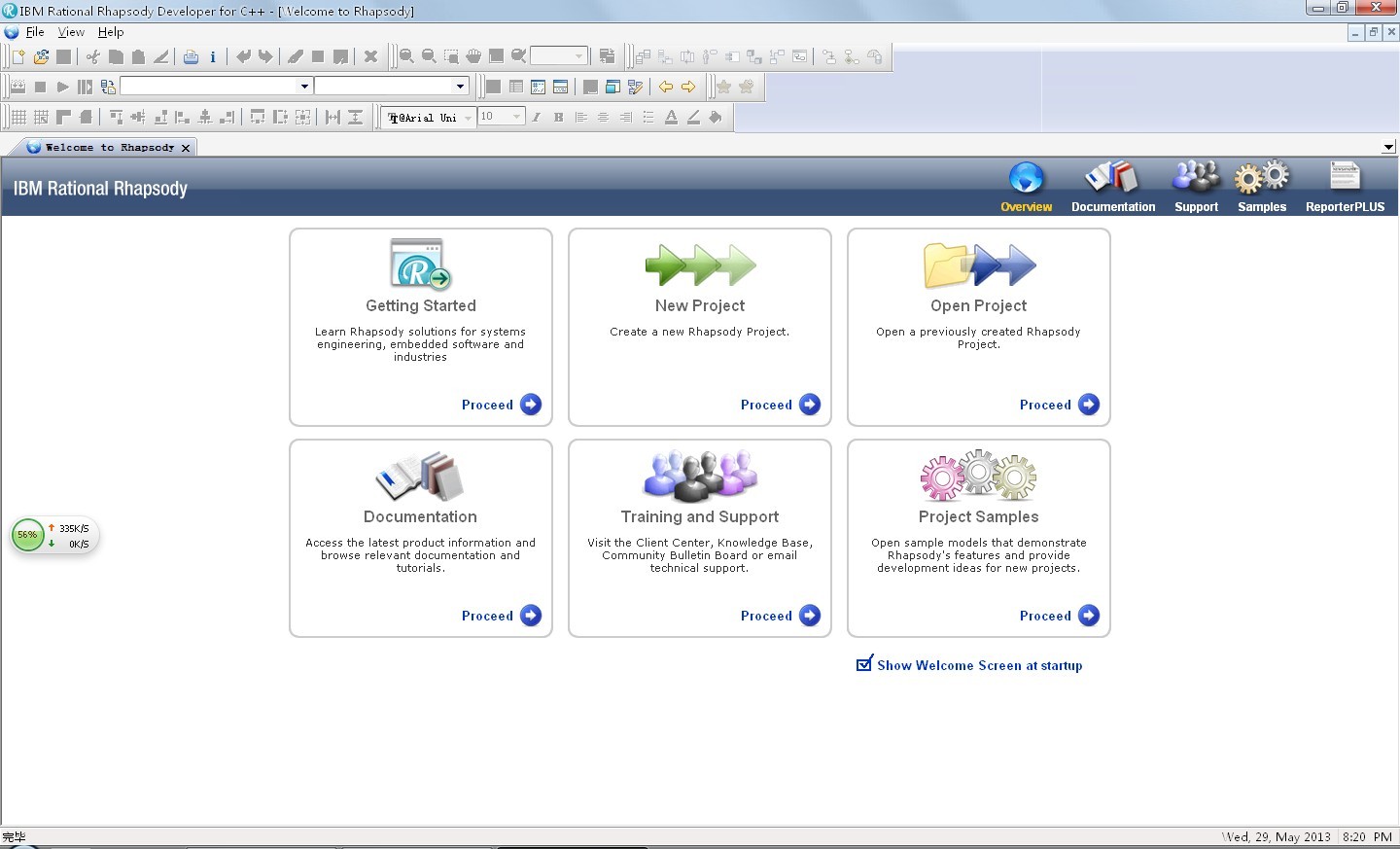Uncheck Show Welcome Screen at startup
This screenshot has height=849, width=1400.
(x=864, y=664)
